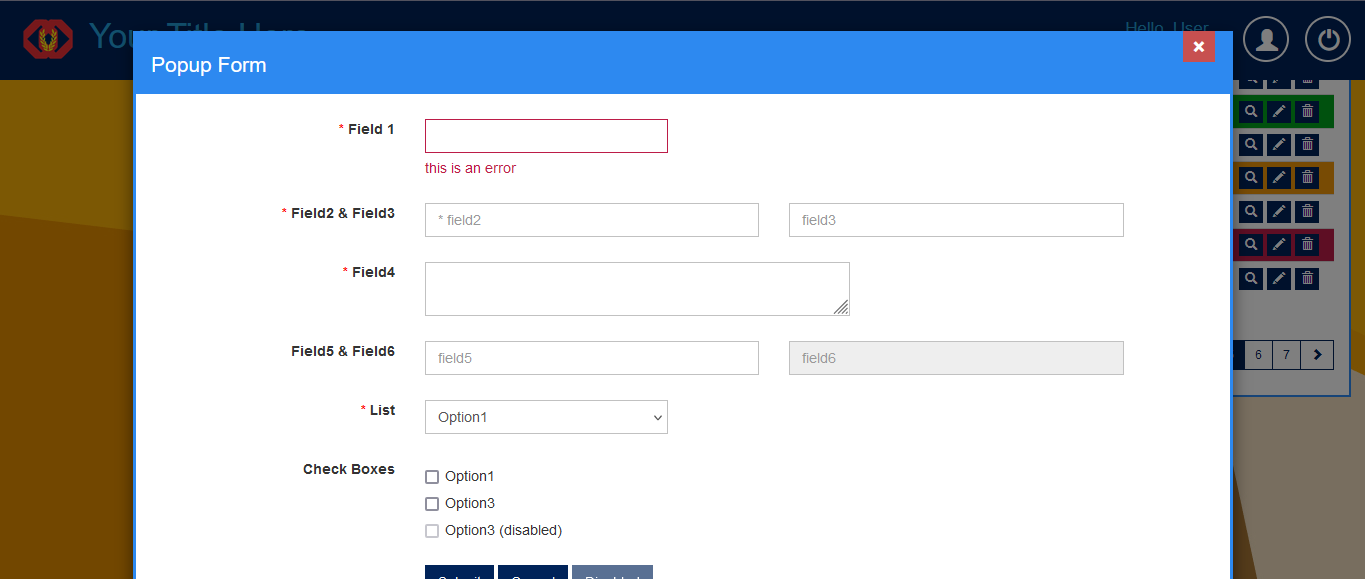Open the List dropdown showing Option1
The image size is (1365, 579).
click(546, 417)
